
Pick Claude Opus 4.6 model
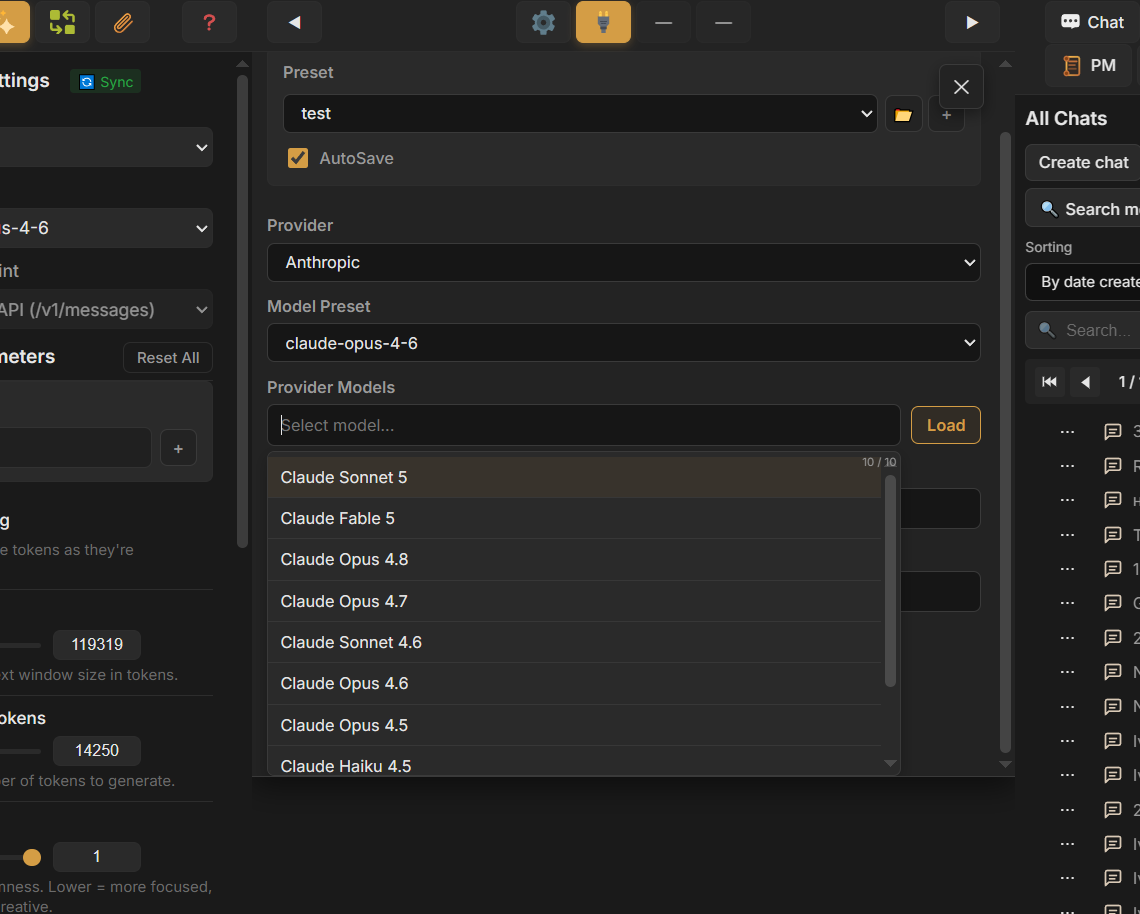(574, 684)
